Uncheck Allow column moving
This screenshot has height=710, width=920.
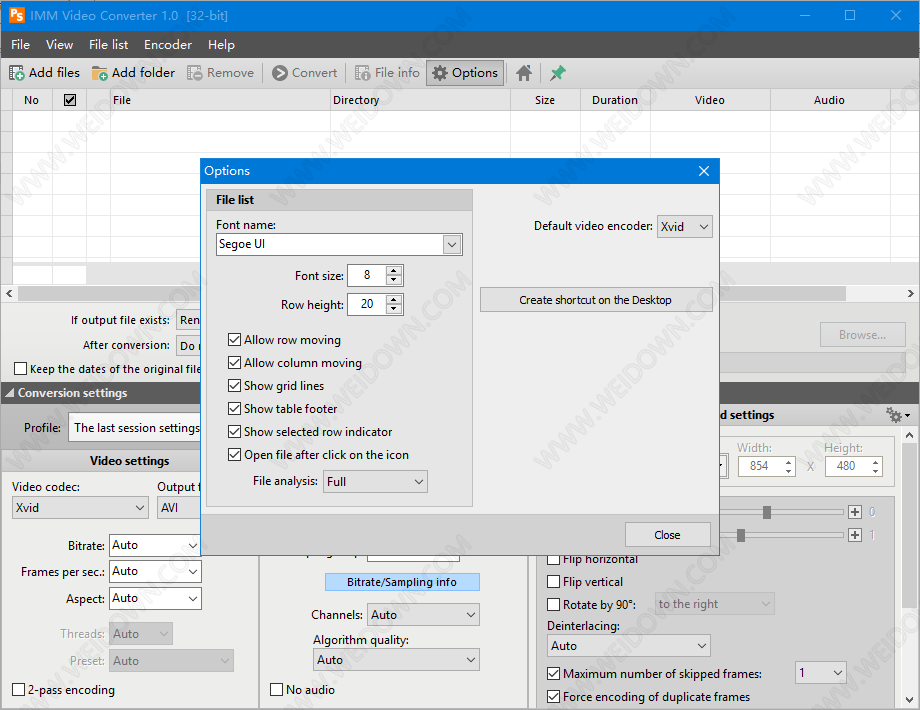pyautogui.click(x=235, y=363)
